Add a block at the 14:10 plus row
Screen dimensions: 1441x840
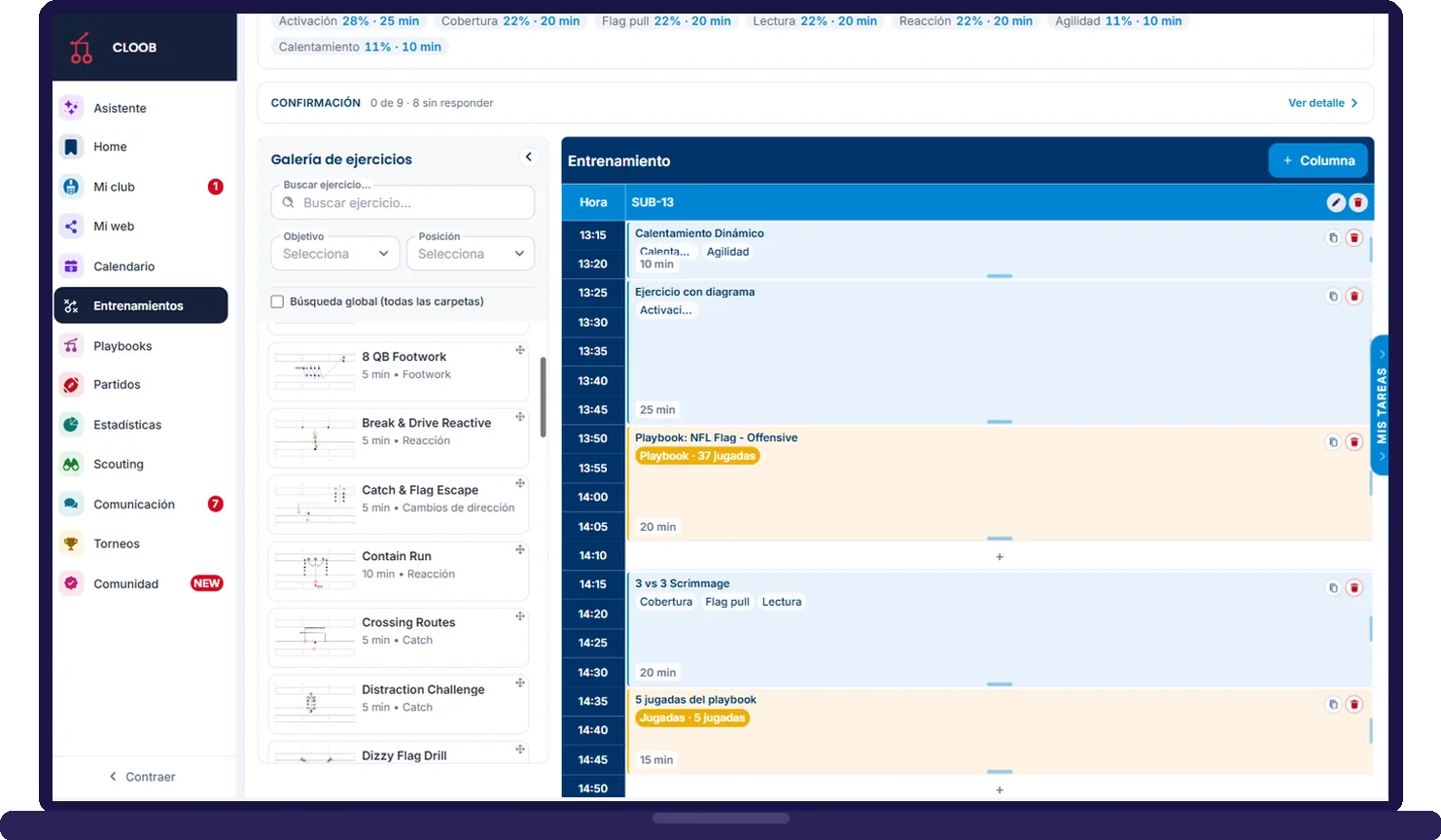[1000, 557]
